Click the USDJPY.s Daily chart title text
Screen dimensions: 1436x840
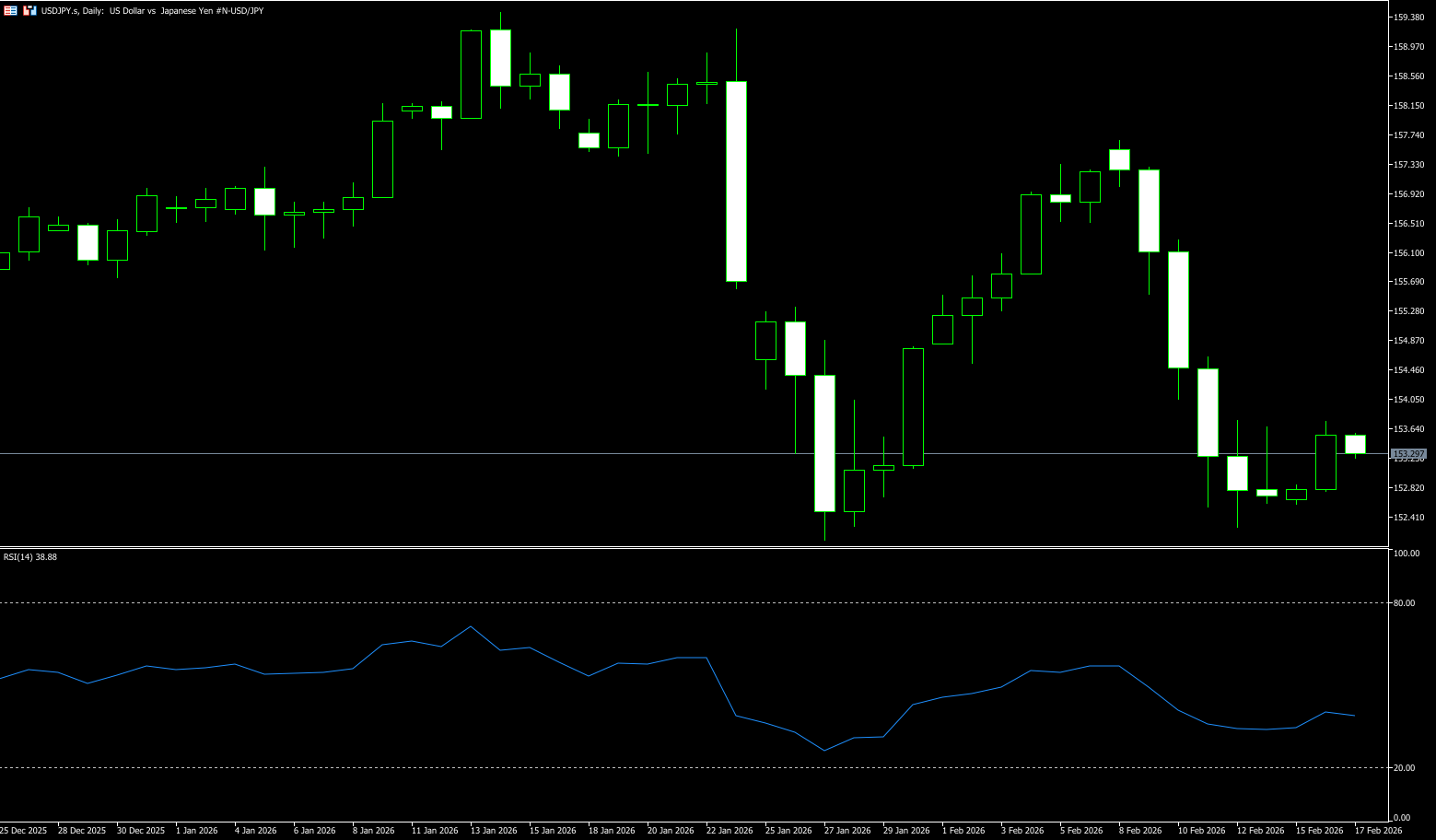(x=152, y=11)
